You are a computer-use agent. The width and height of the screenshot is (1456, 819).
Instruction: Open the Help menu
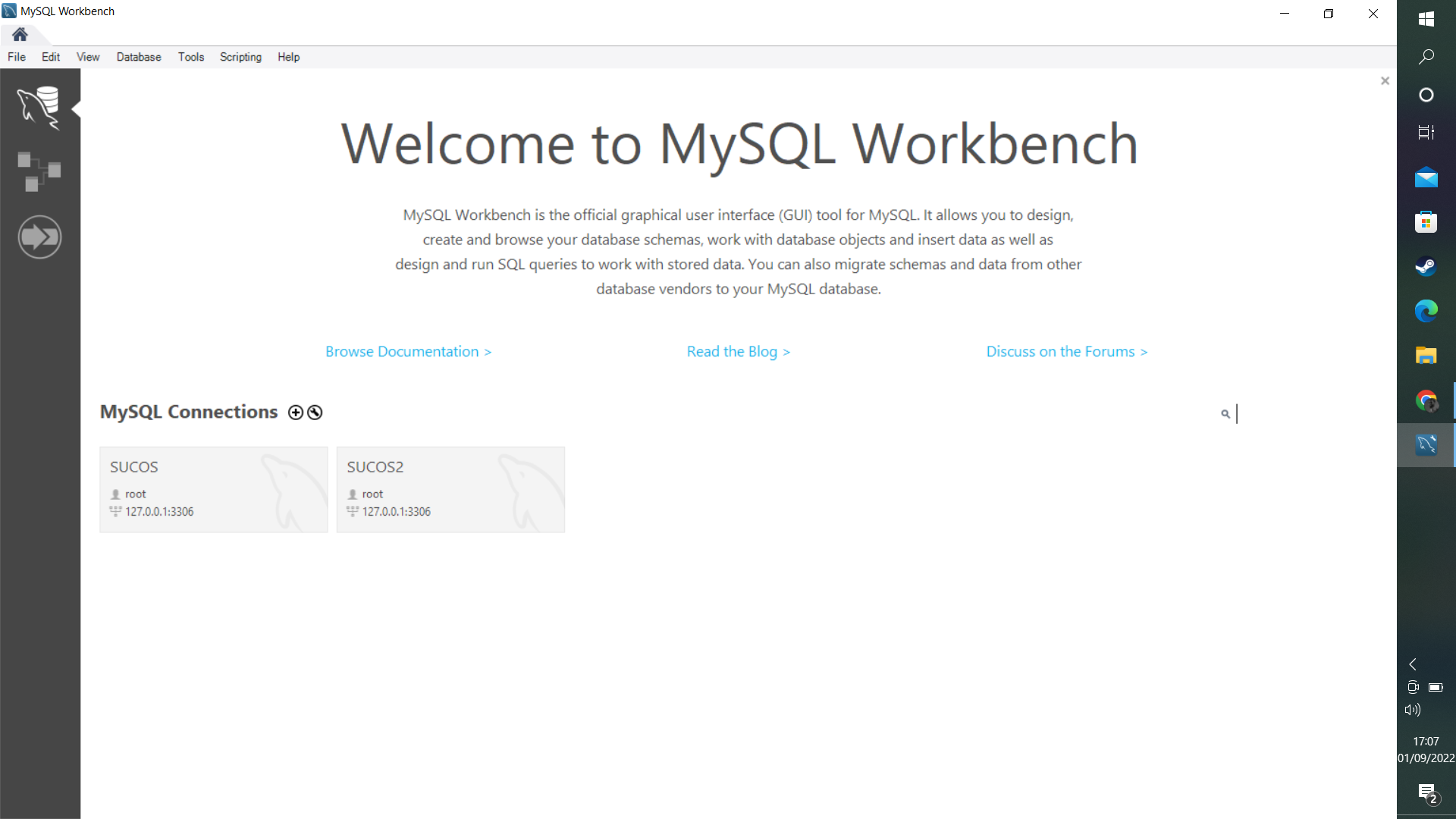click(x=288, y=57)
